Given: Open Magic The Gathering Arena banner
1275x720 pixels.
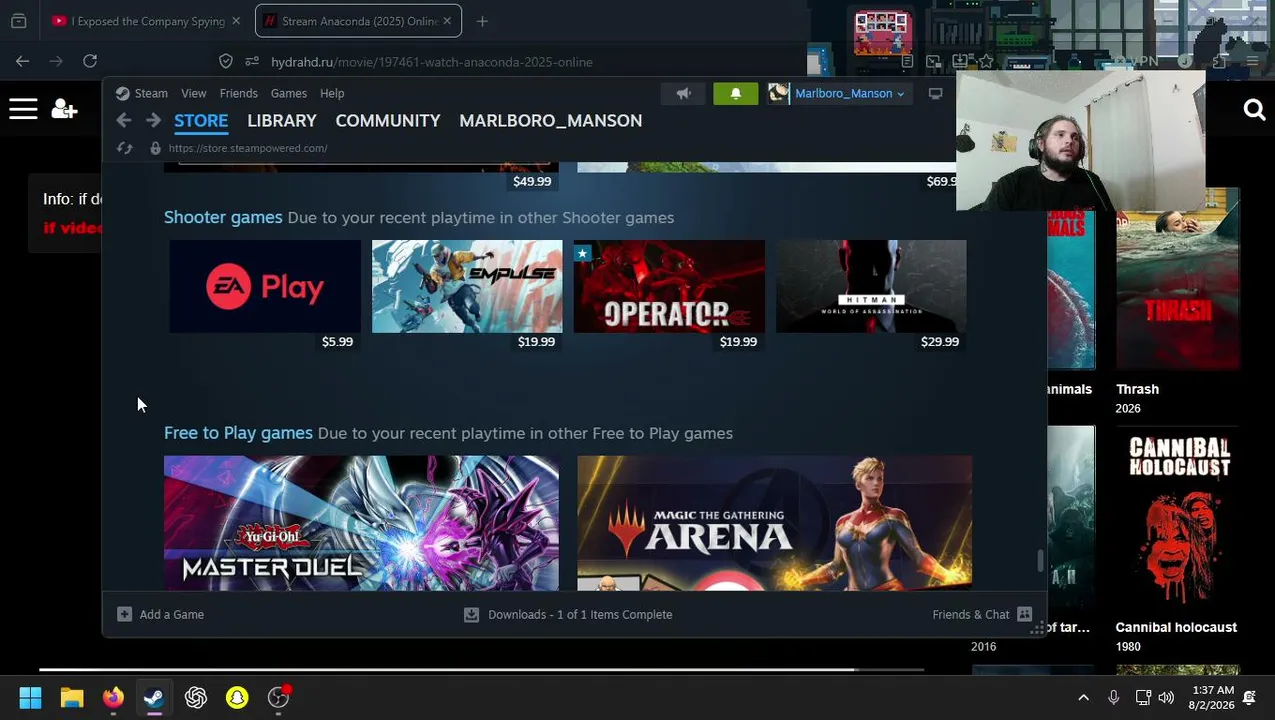Looking at the screenshot, I should pos(774,523).
